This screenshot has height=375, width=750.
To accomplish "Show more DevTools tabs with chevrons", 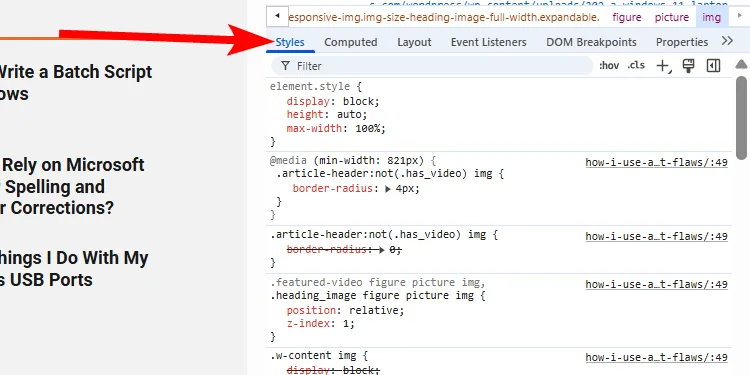I will tap(727, 41).
